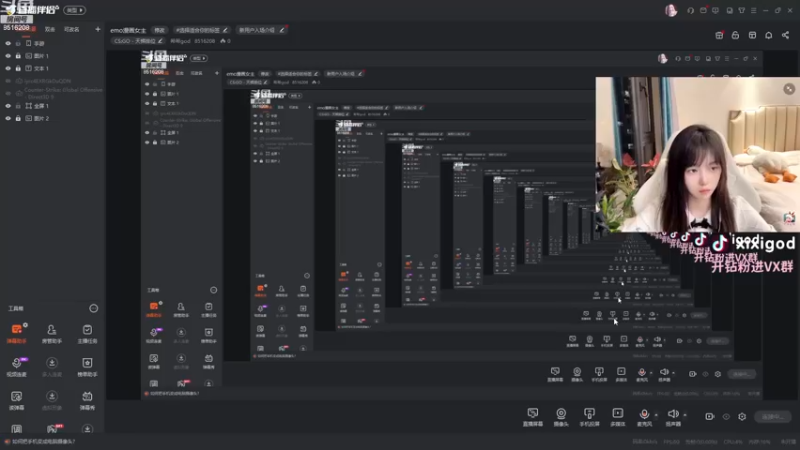800x450 pixels.
Task: Hide the 图片 2 source layer
Action: (8, 118)
